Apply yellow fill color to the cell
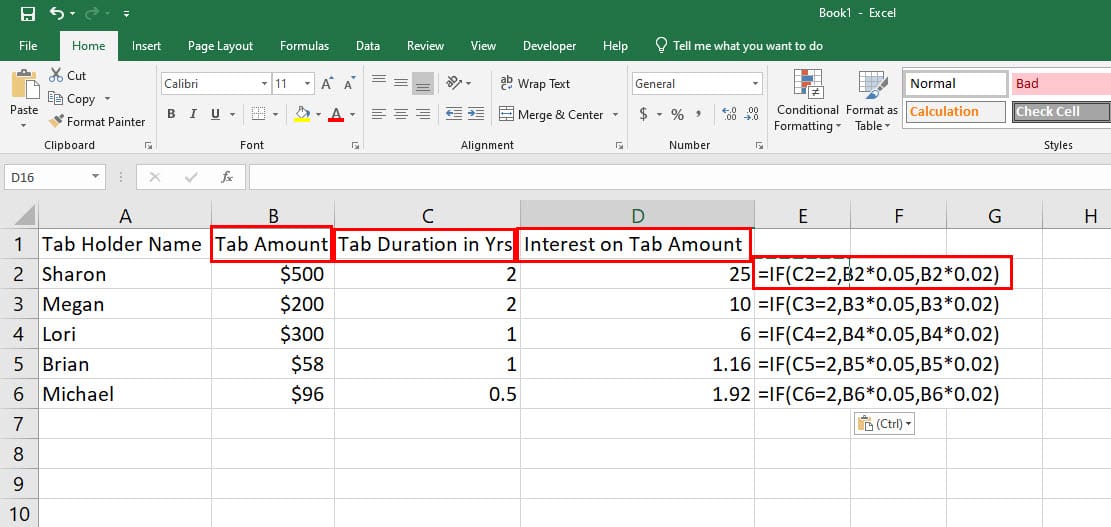Image resolution: width=1111 pixels, height=527 pixels. [302, 114]
